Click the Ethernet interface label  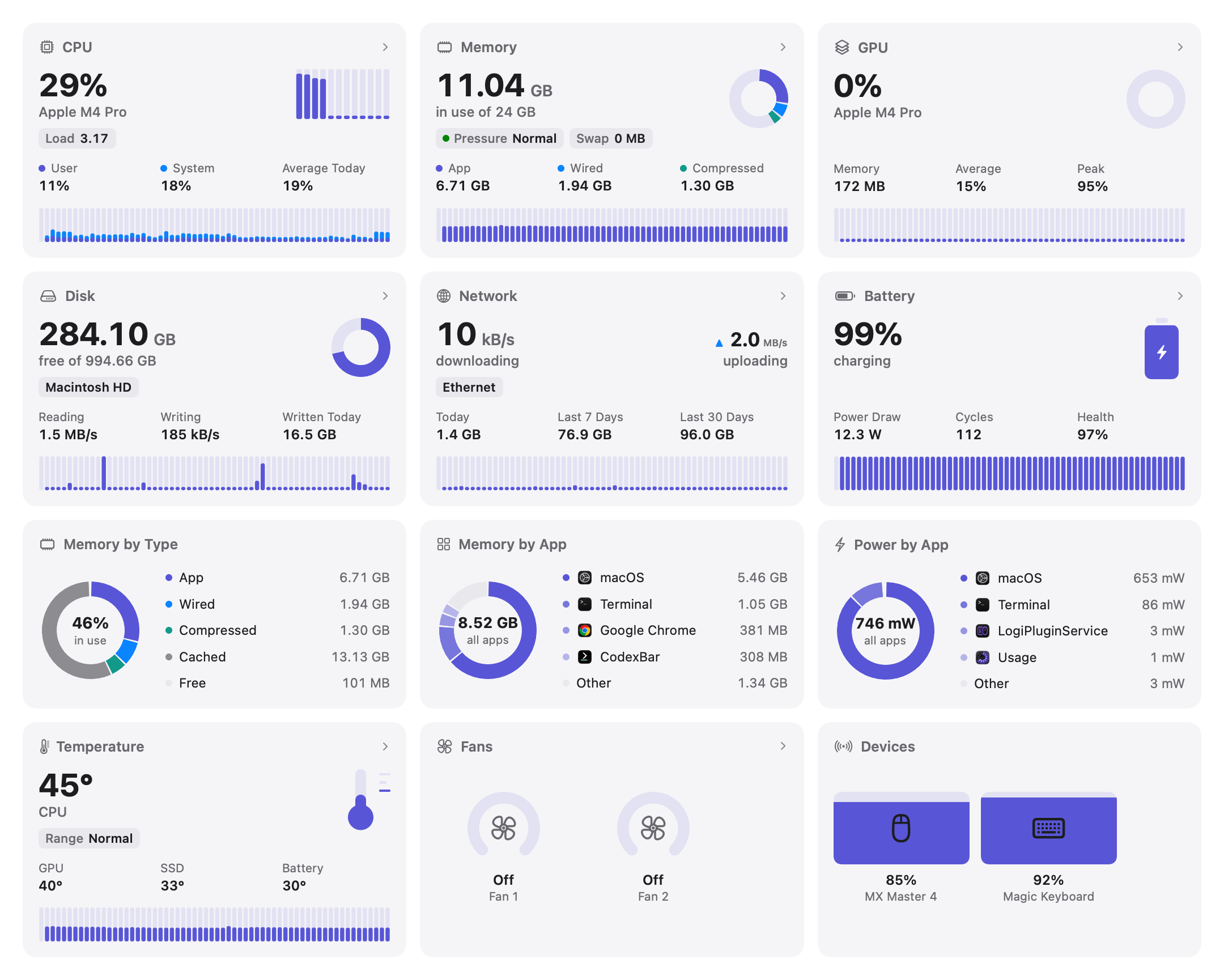click(469, 387)
